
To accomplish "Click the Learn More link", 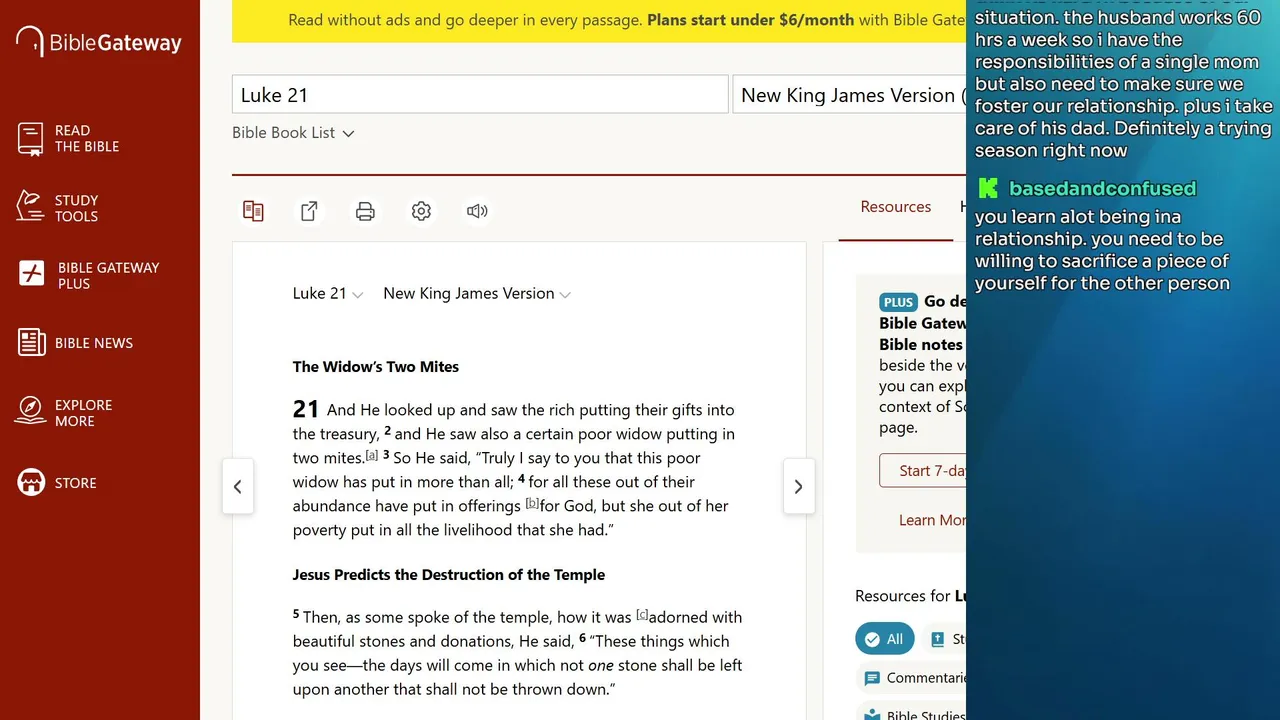I will pyautogui.click(x=932, y=520).
